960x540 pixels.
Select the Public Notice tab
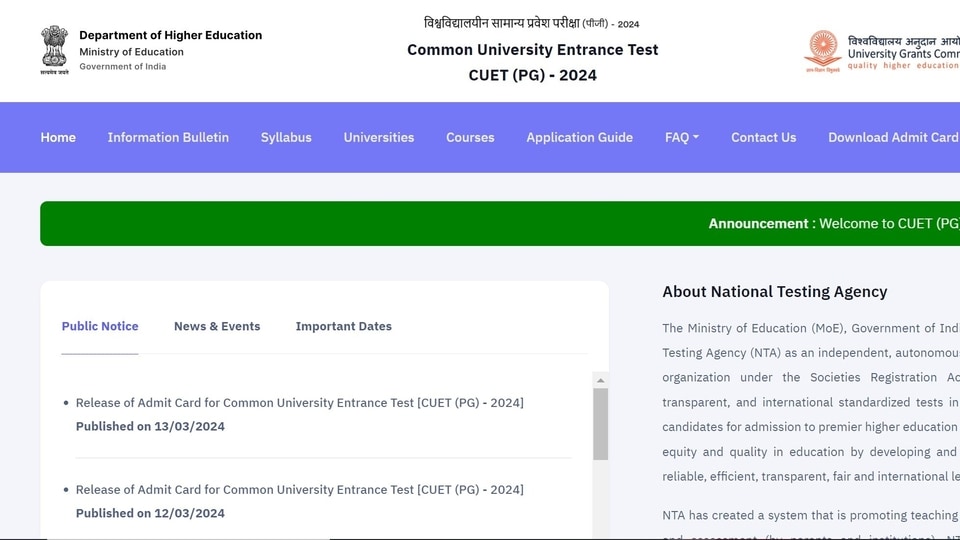[100, 326]
